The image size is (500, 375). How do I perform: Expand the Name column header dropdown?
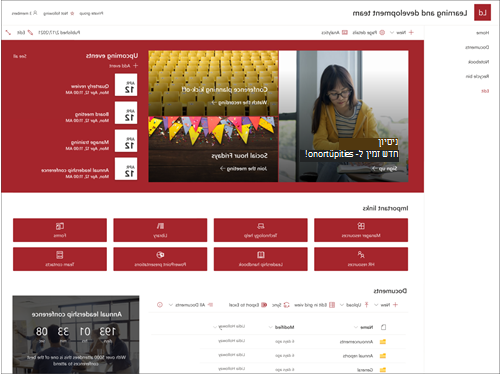tap(356, 327)
